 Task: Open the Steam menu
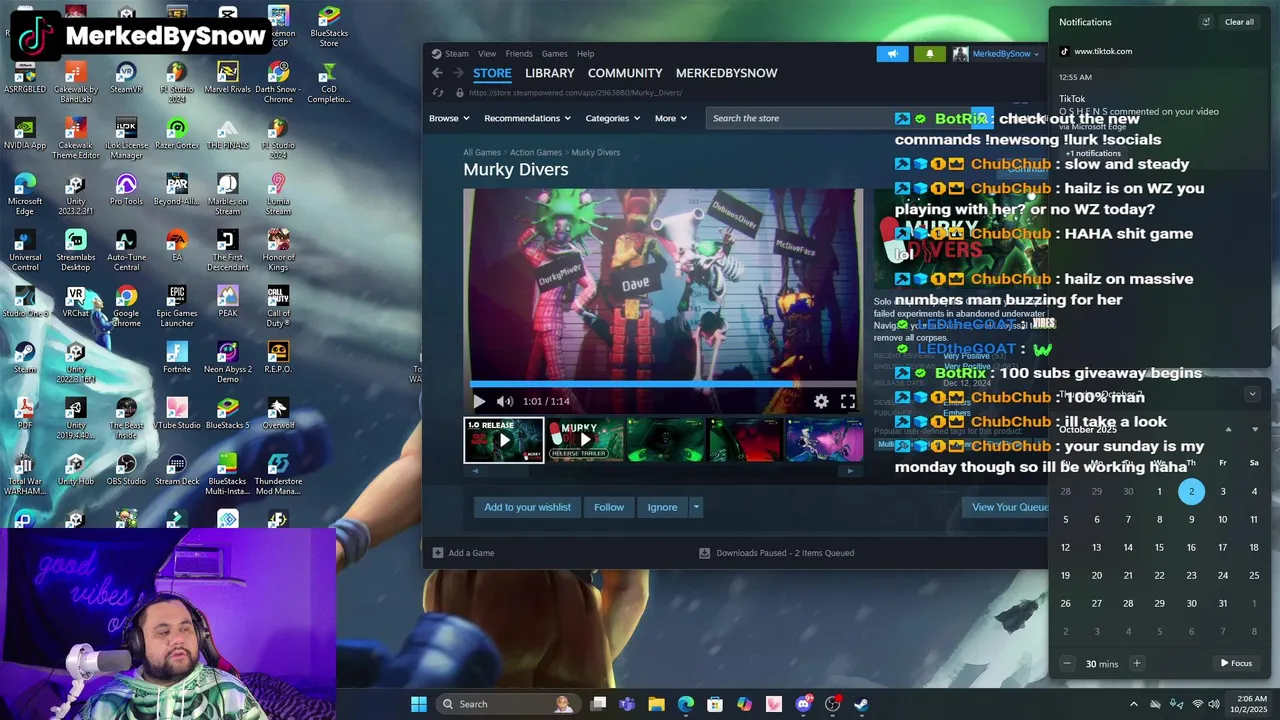point(456,54)
